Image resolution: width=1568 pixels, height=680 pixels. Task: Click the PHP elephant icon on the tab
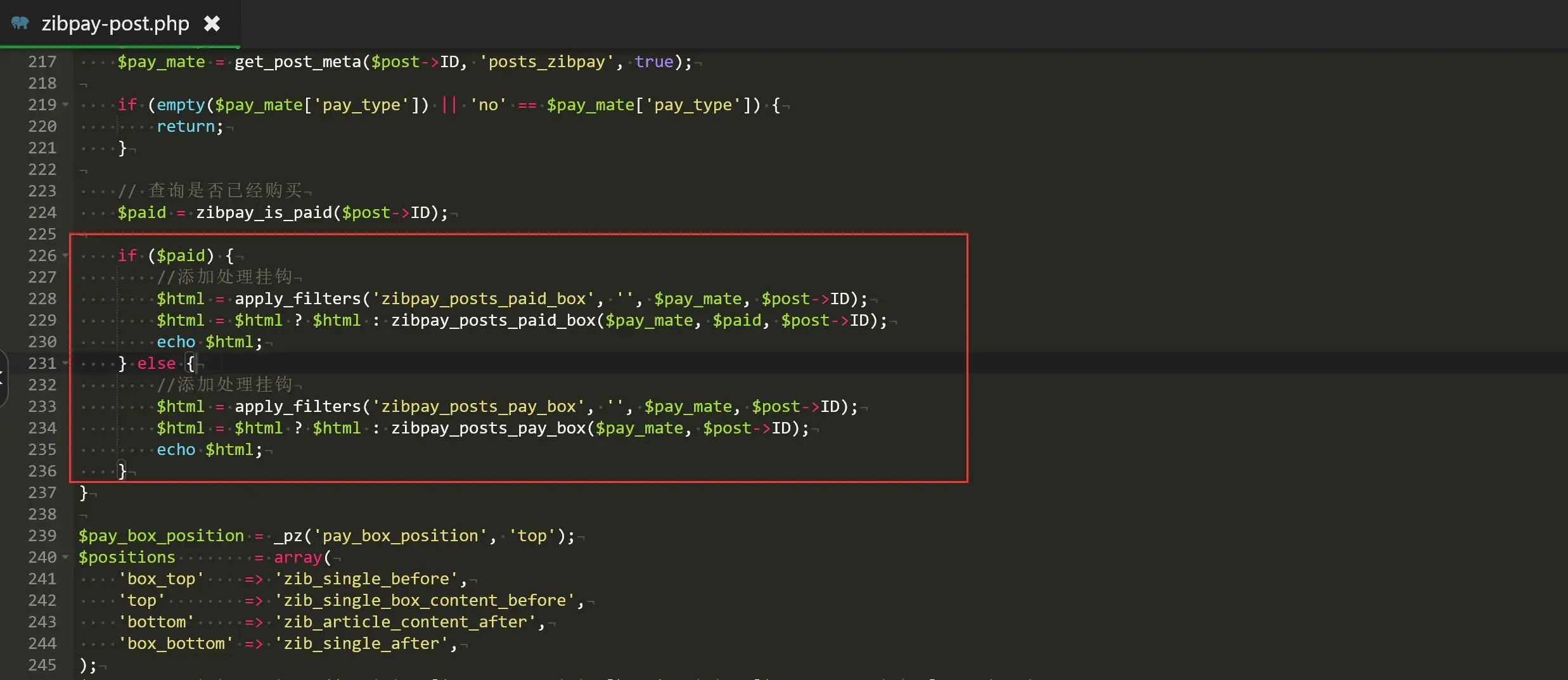click(20, 23)
